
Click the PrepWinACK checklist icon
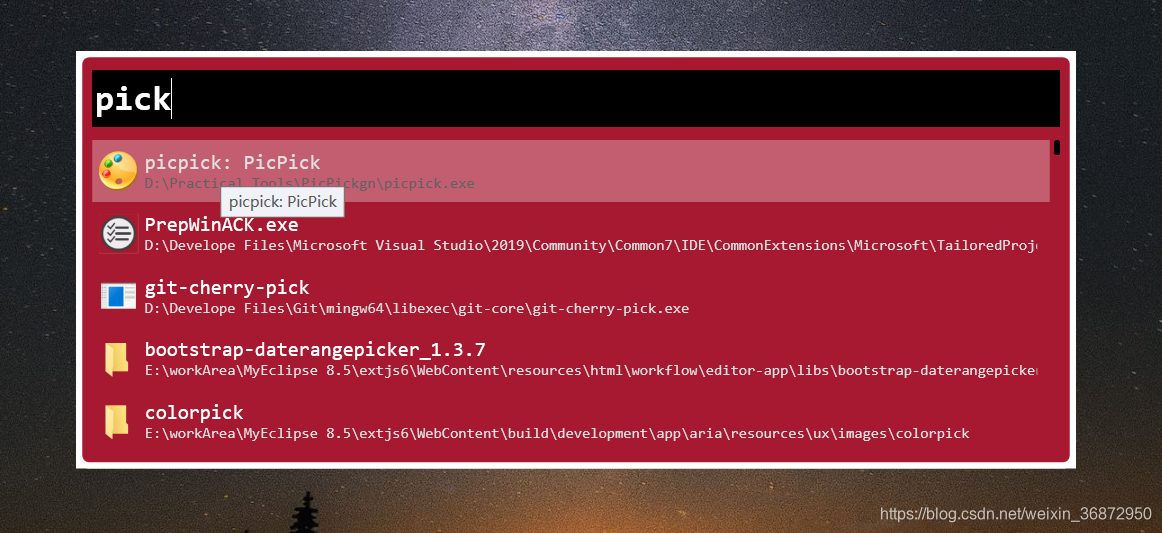(x=118, y=234)
